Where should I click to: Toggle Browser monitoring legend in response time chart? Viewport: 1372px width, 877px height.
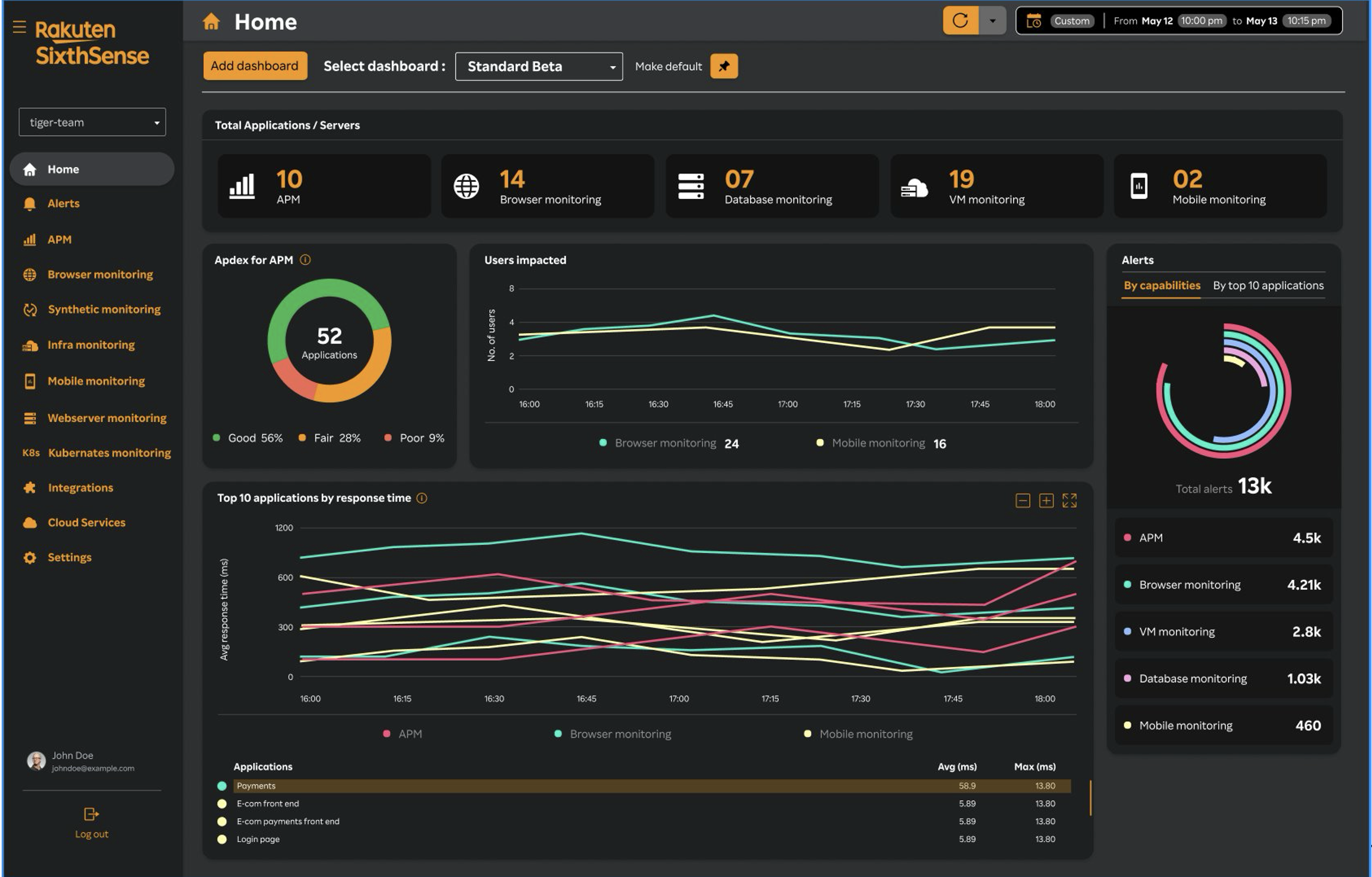tap(612, 734)
